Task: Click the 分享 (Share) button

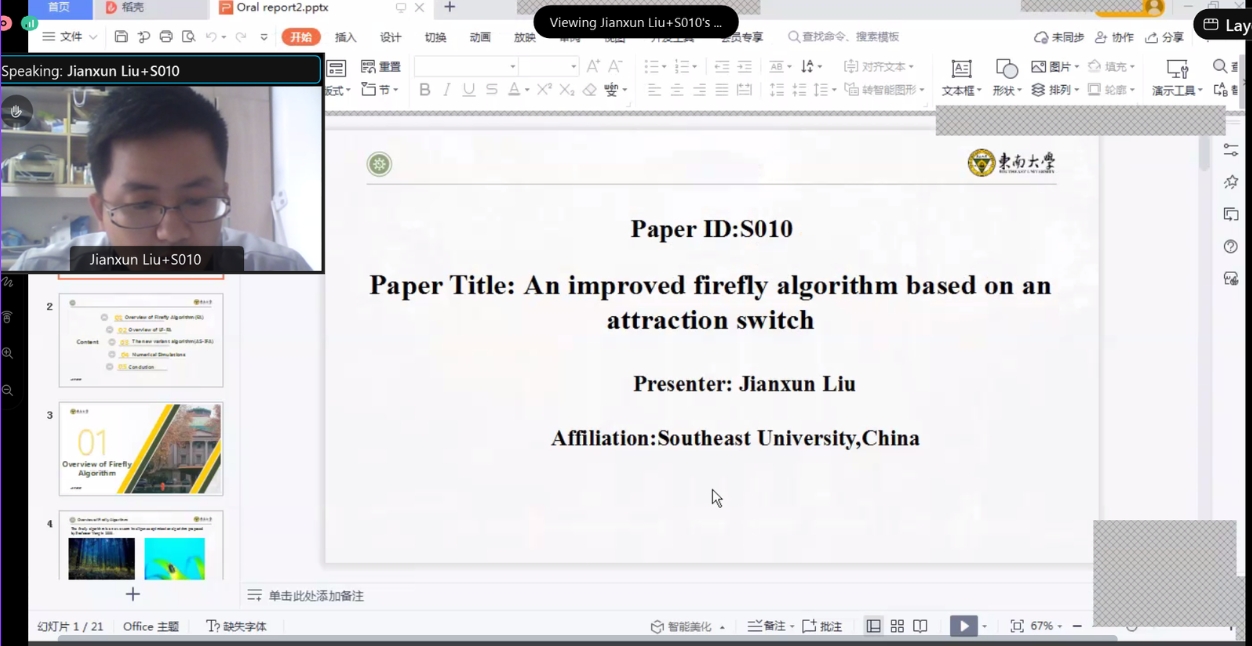Action: point(1165,37)
